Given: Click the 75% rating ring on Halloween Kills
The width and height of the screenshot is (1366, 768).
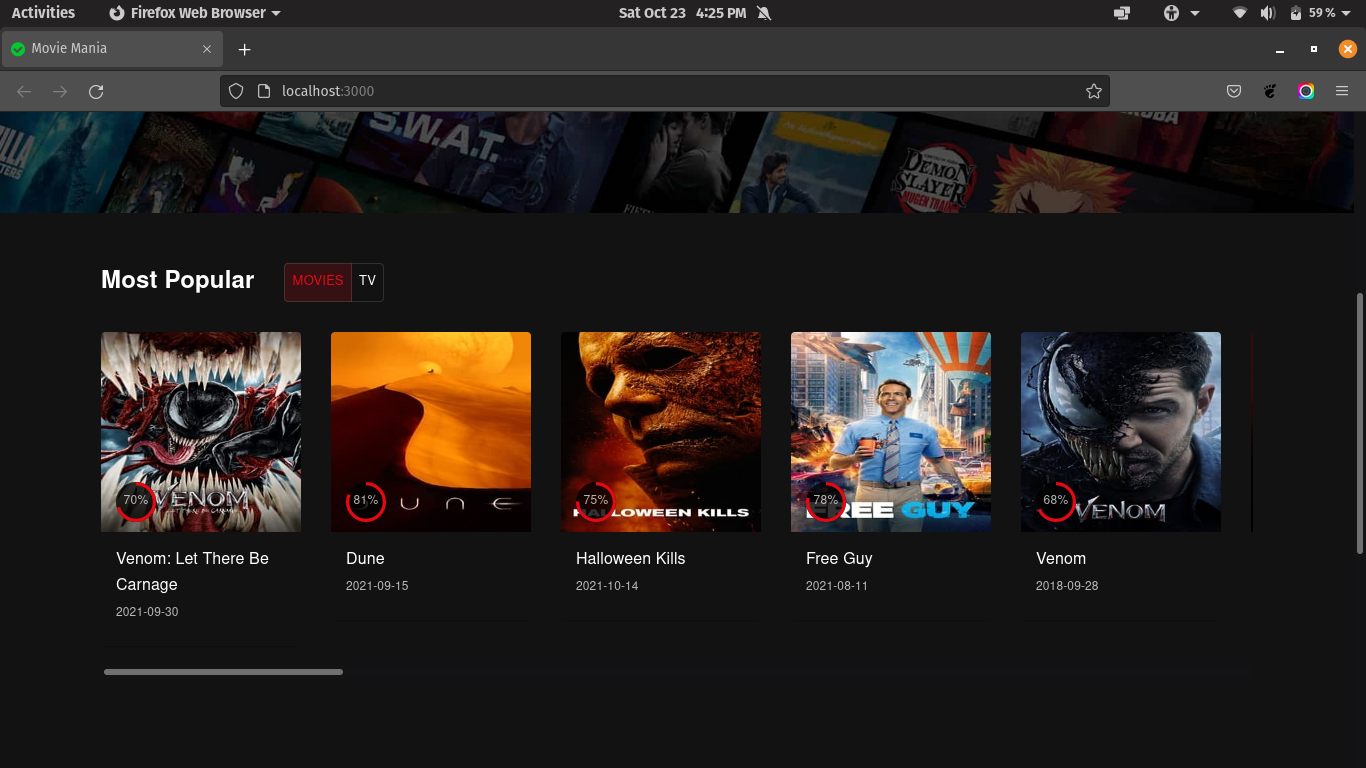Looking at the screenshot, I should click(x=596, y=501).
